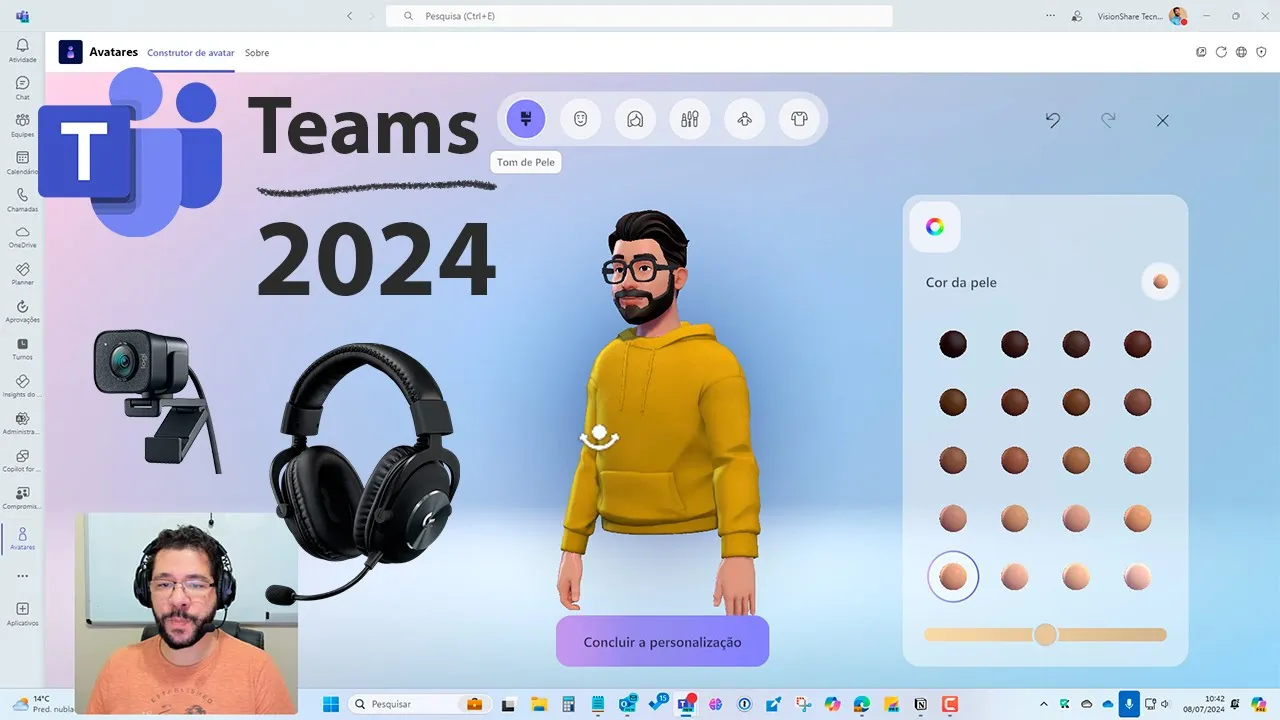Select the shirt clothing category icon

(798, 119)
